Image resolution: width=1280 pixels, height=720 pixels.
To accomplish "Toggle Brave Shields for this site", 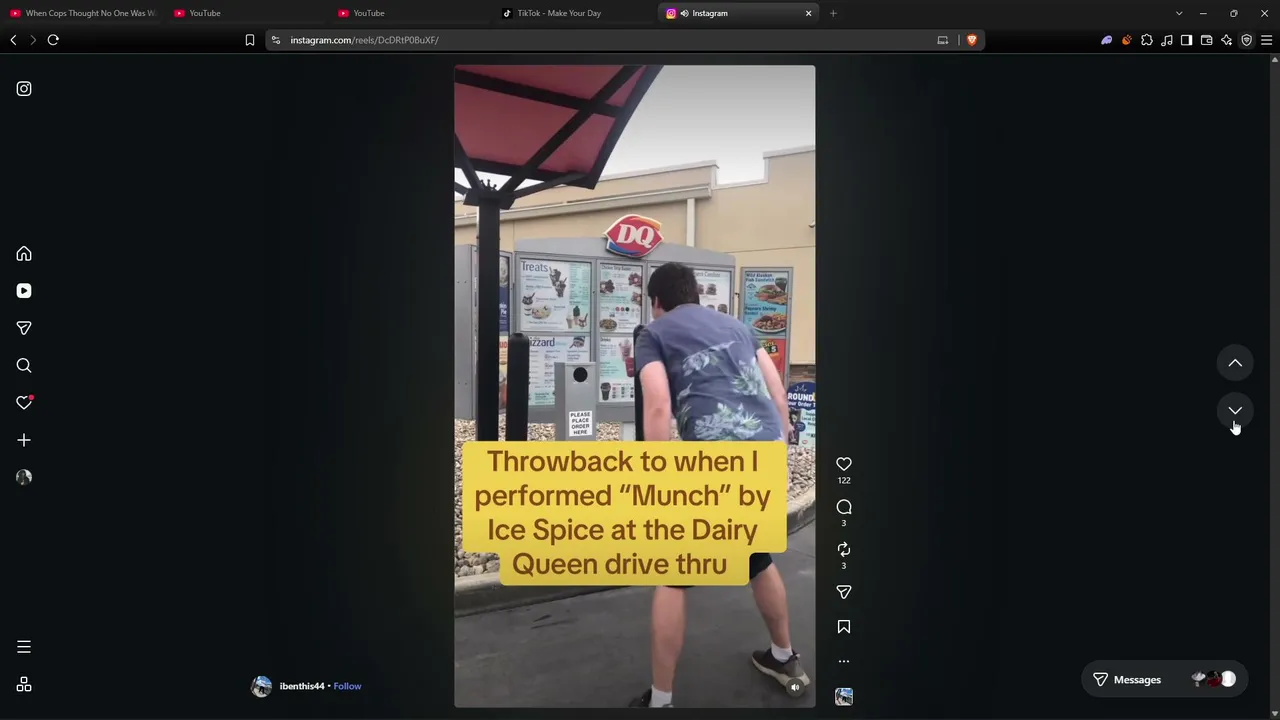I will tap(971, 40).
